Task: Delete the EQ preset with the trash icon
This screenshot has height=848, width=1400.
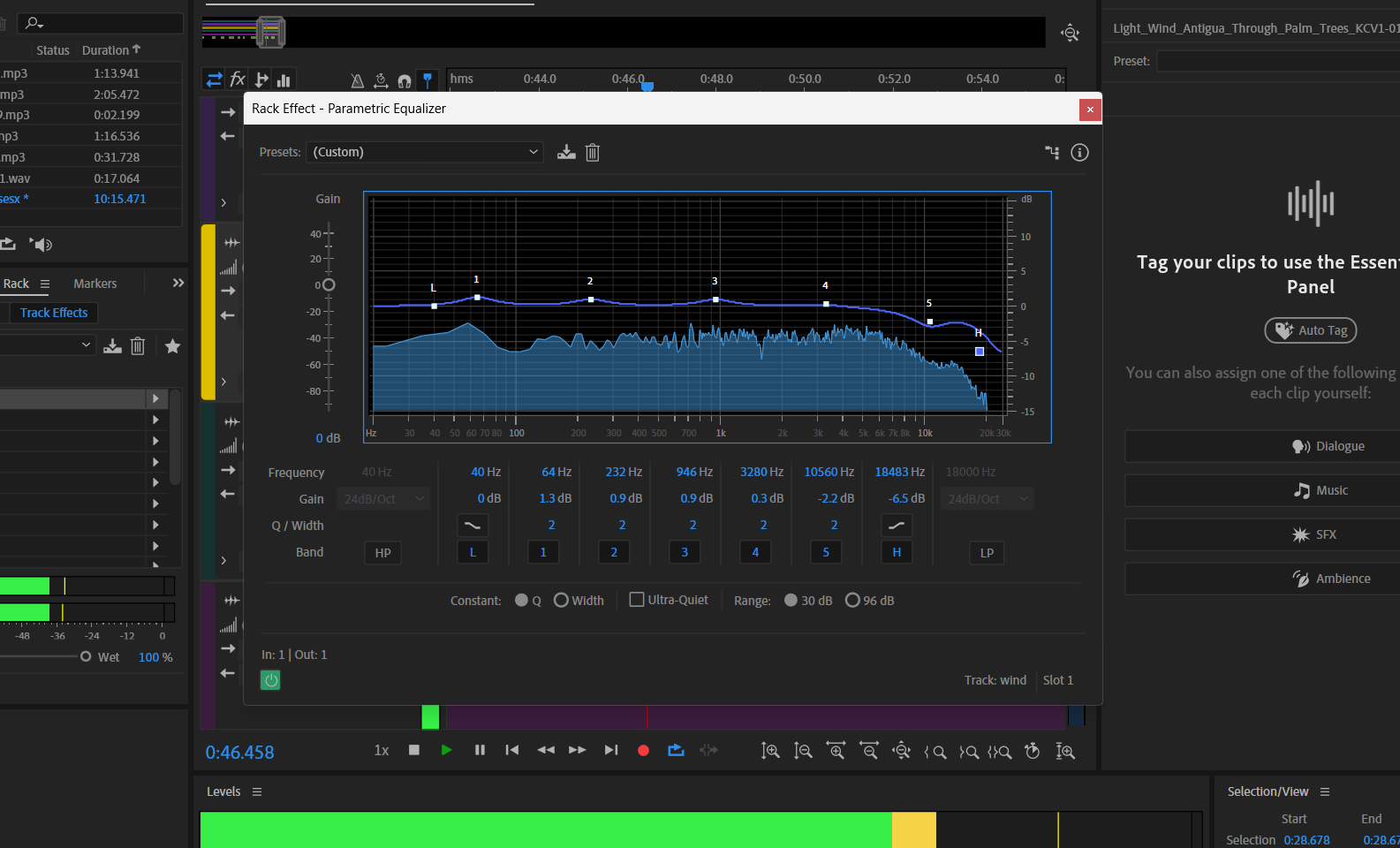Action: pyautogui.click(x=593, y=153)
